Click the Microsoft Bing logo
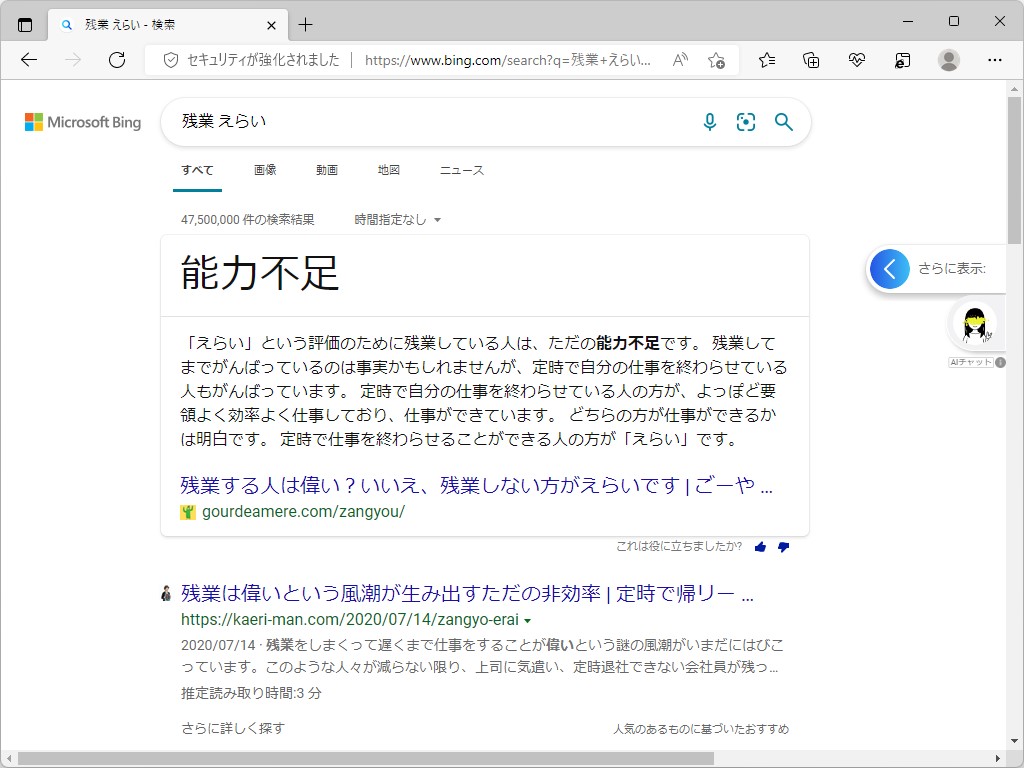Screen dimensions: 1024x768 (81, 122)
